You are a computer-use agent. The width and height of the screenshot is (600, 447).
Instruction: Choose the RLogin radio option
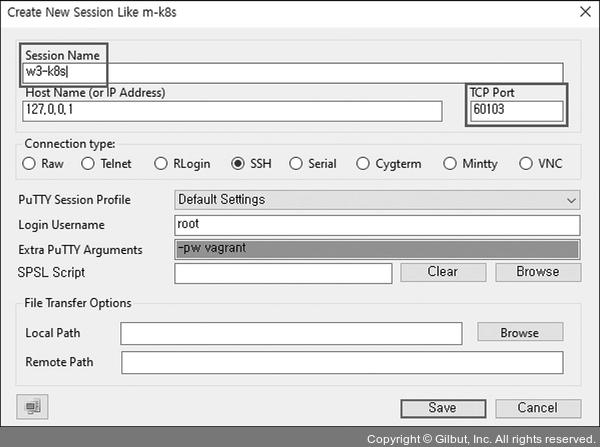(x=161, y=163)
